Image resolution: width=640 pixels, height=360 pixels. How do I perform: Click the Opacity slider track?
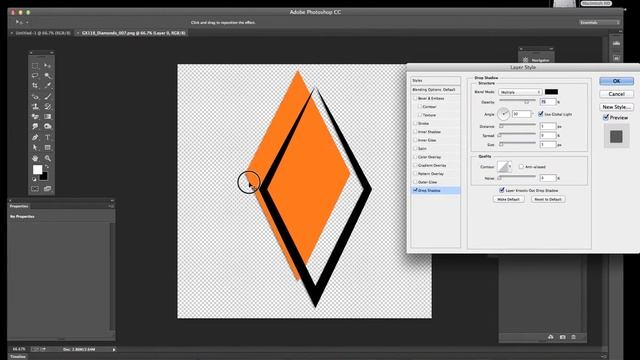point(518,100)
